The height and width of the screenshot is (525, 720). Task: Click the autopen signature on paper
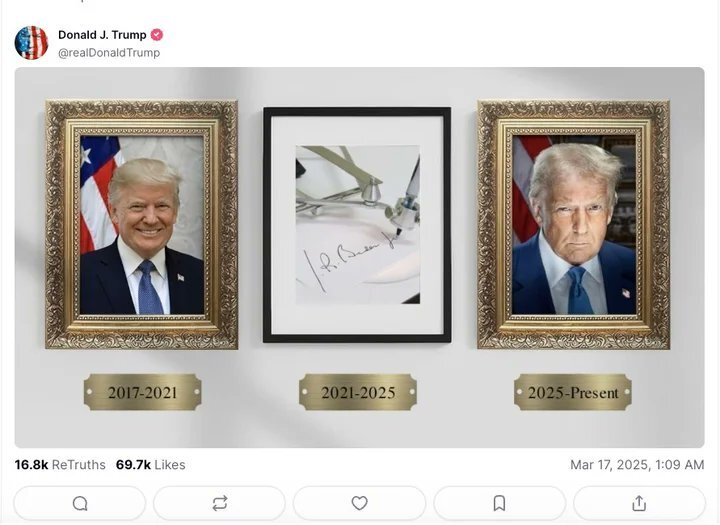click(349, 262)
